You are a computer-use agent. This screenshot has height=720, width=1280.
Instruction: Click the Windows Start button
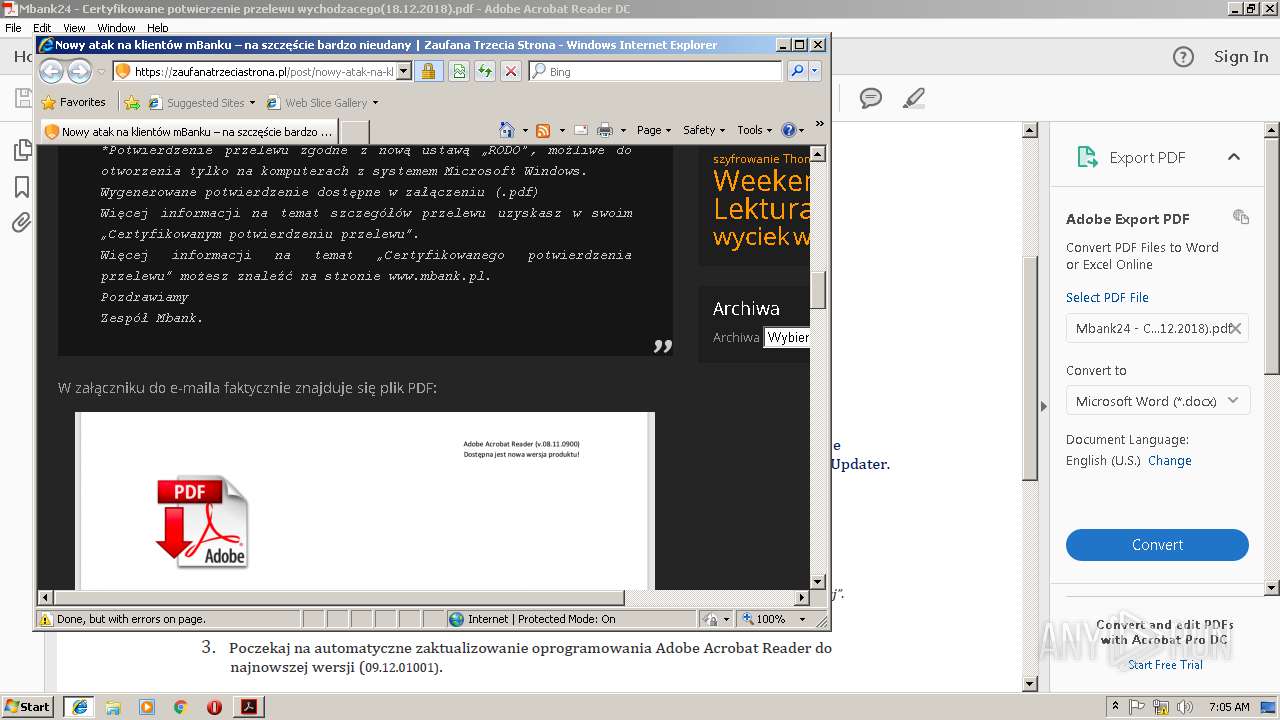pyautogui.click(x=27, y=707)
